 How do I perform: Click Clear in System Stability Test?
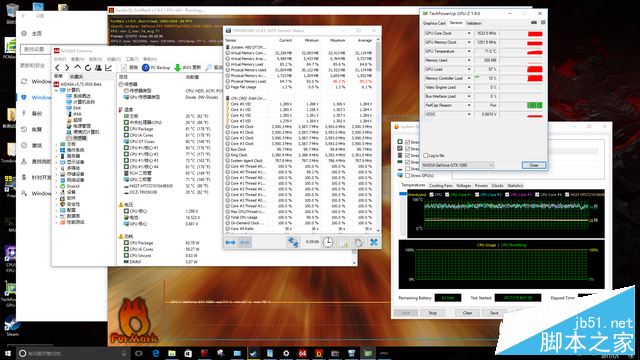tap(467, 313)
